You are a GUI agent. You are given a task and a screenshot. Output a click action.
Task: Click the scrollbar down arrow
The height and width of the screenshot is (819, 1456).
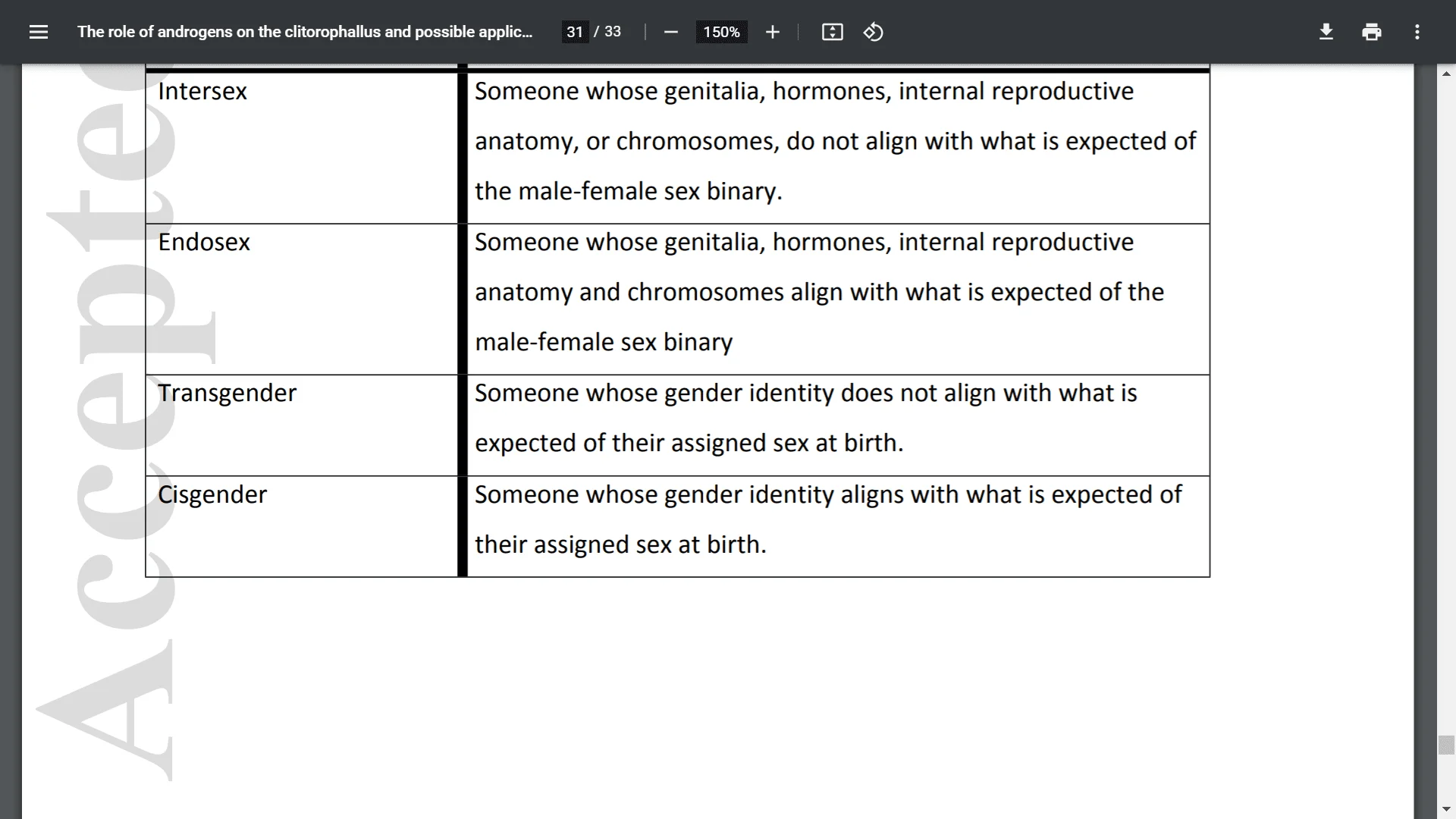point(1446,810)
